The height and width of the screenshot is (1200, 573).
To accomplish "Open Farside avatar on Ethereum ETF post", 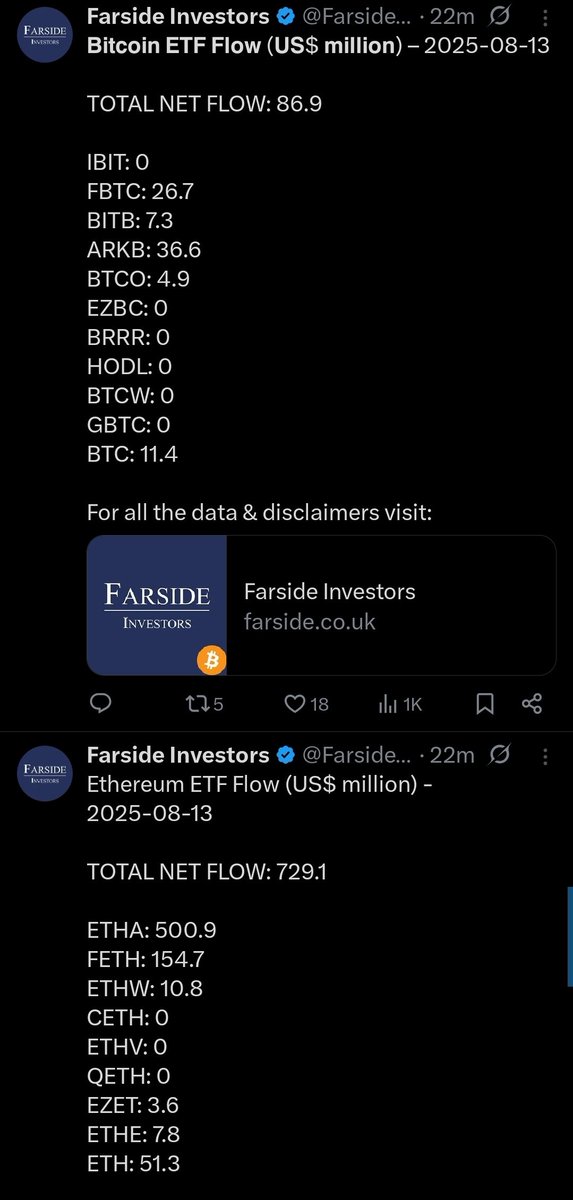I will coord(41,773).
